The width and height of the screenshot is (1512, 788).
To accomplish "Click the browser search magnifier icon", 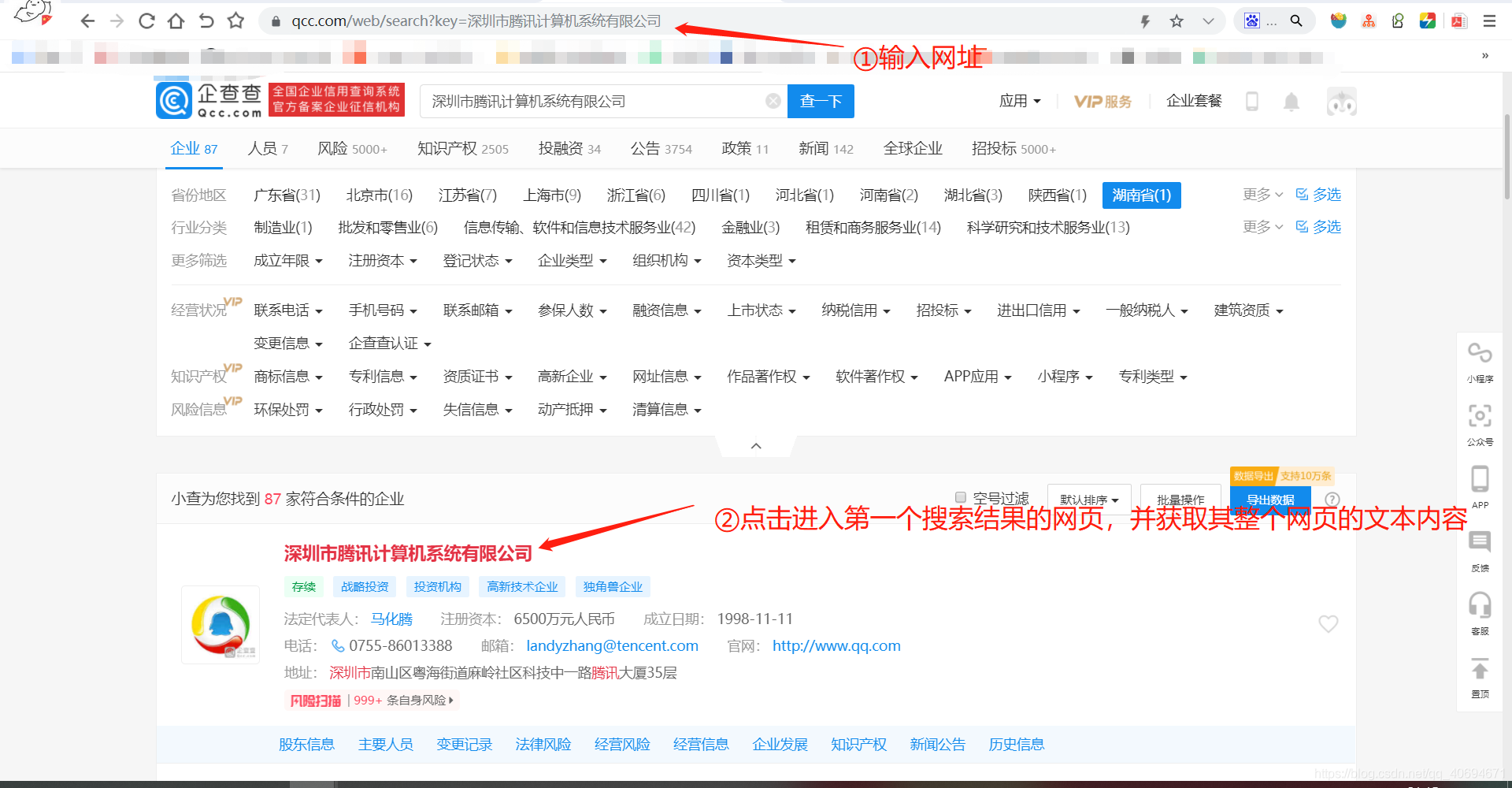I will pyautogui.click(x=1295, y=21).
